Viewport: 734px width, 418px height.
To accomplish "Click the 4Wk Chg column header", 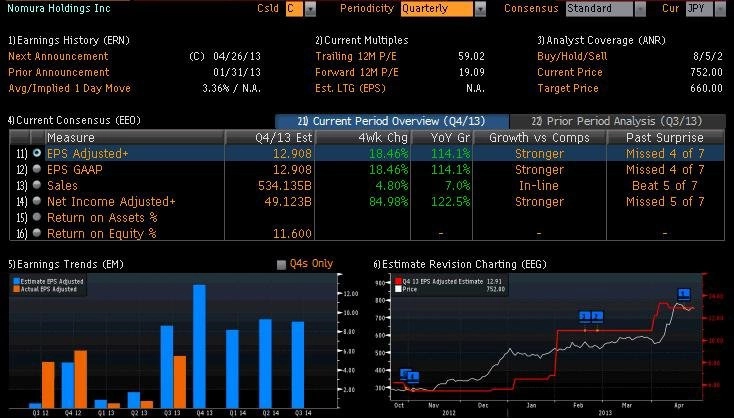I will tap(363, 138).
